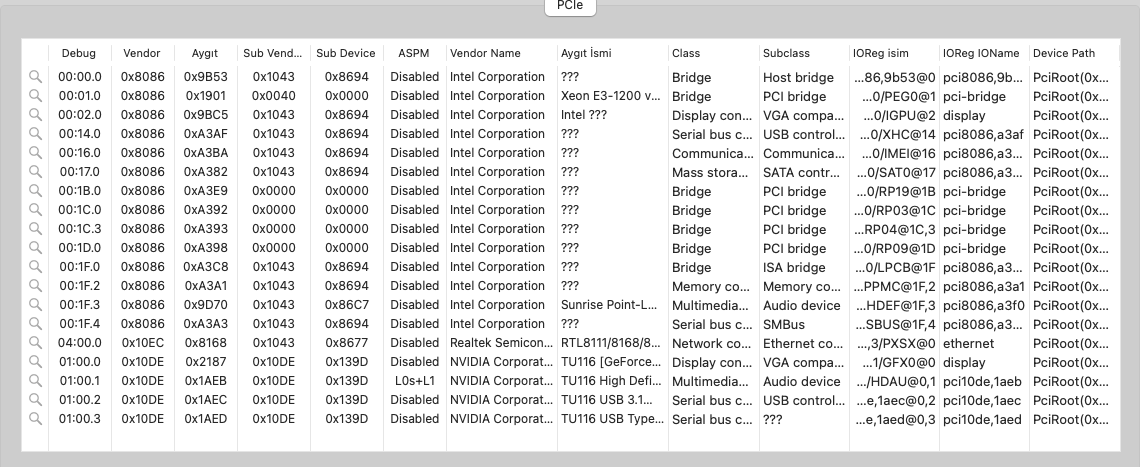The height and width of the screenshot is (467, 1140).
Task: Click magnifier icon for device 01:00.3
Action: tap(35, 419)
